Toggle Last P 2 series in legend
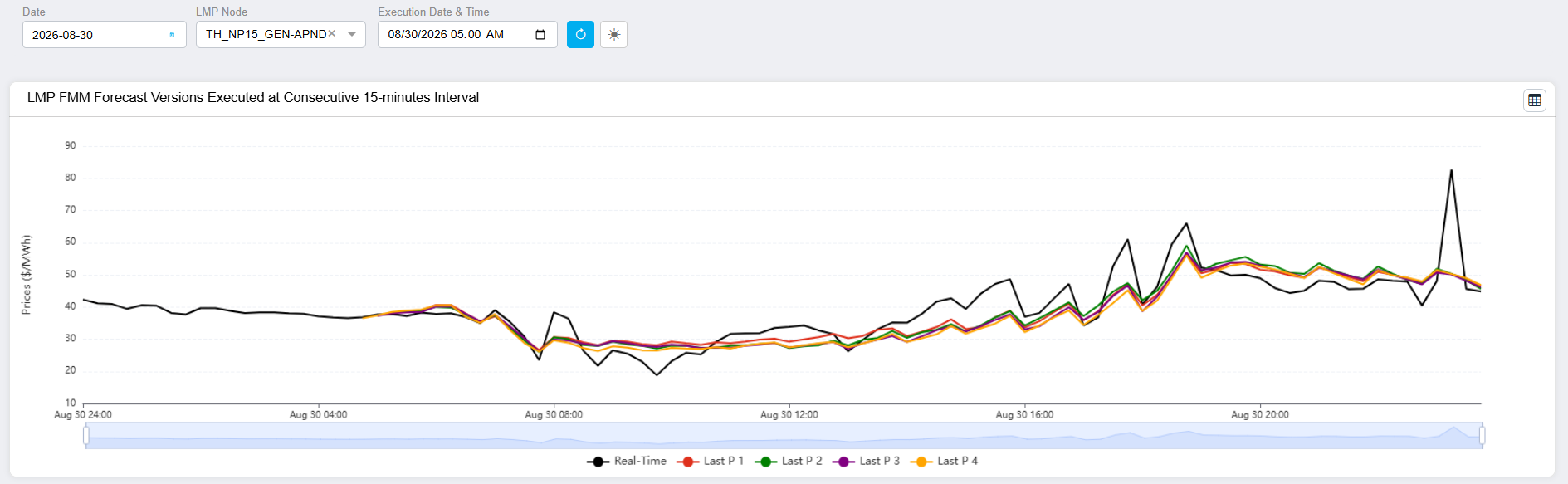 (789, 461)
